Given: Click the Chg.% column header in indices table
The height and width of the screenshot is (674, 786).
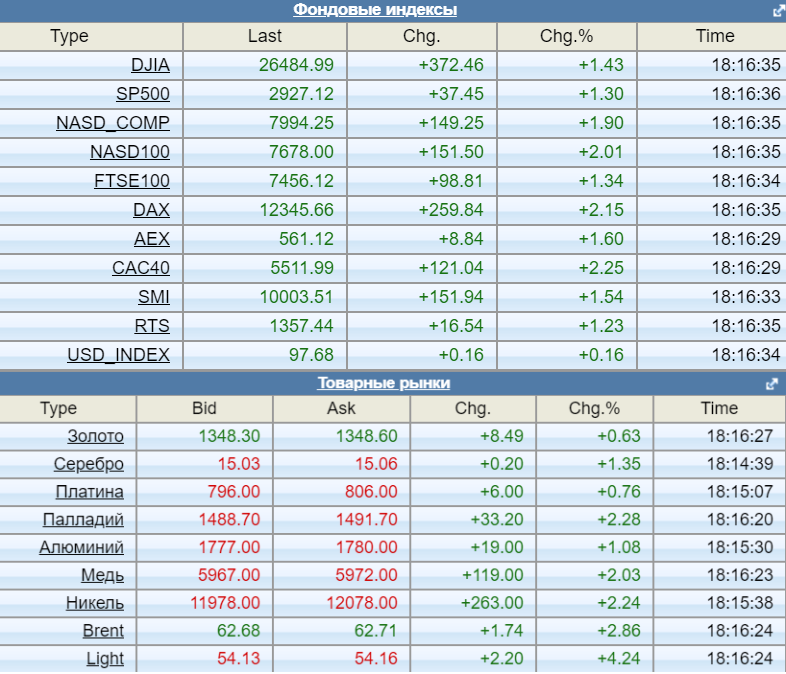Looking at the screenshot, I should pyautogui.click(x=566, y=36).
